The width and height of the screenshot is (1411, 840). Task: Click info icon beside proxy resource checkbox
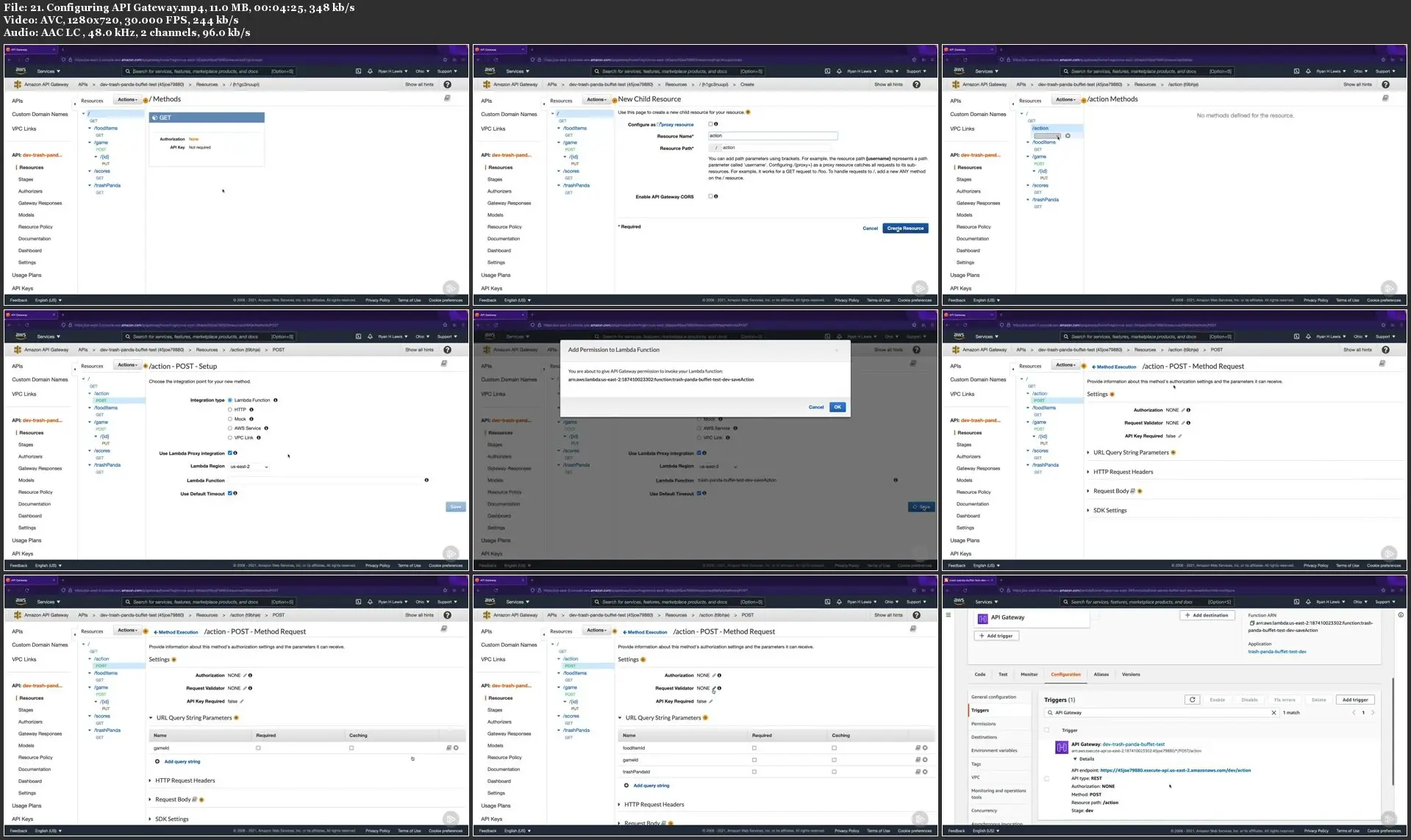[716, 124]
